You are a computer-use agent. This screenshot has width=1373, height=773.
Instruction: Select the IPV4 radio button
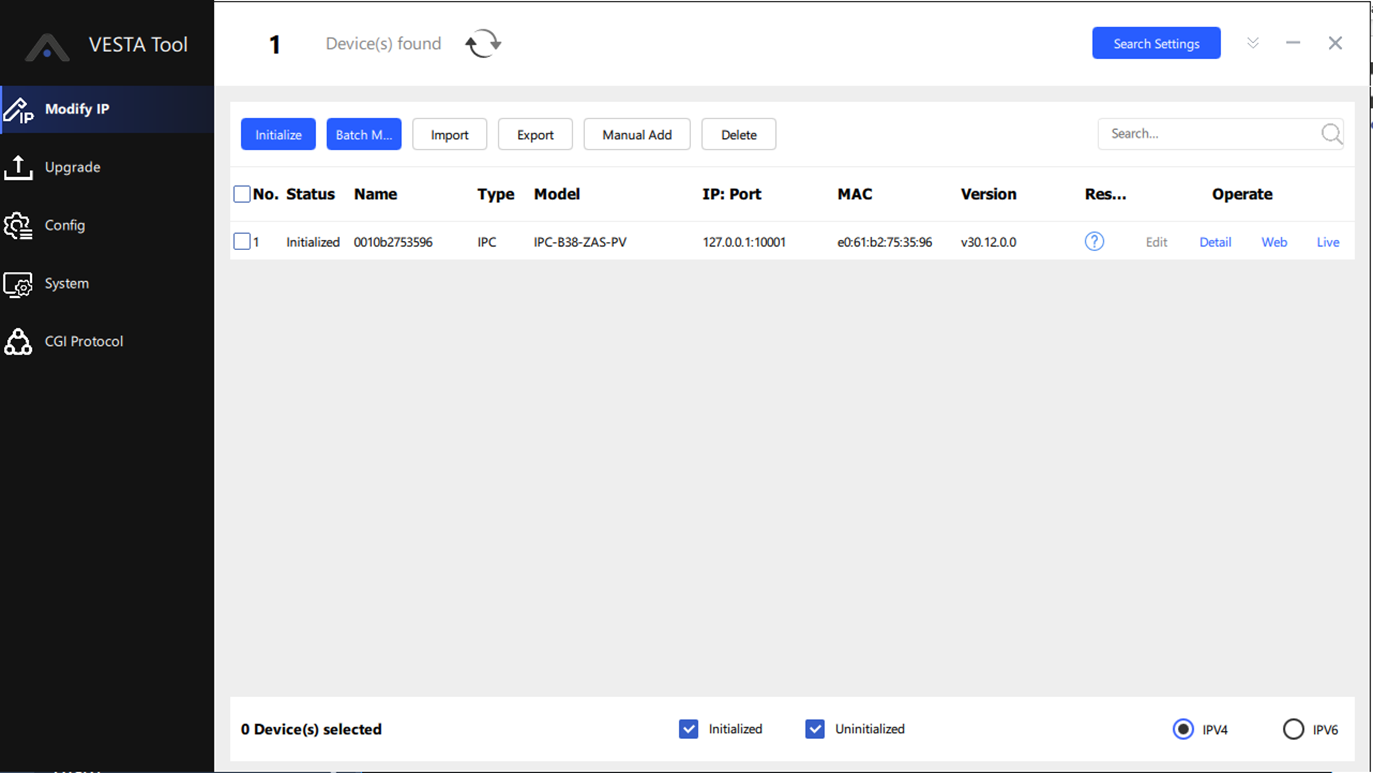click(x=1183, y=729)
